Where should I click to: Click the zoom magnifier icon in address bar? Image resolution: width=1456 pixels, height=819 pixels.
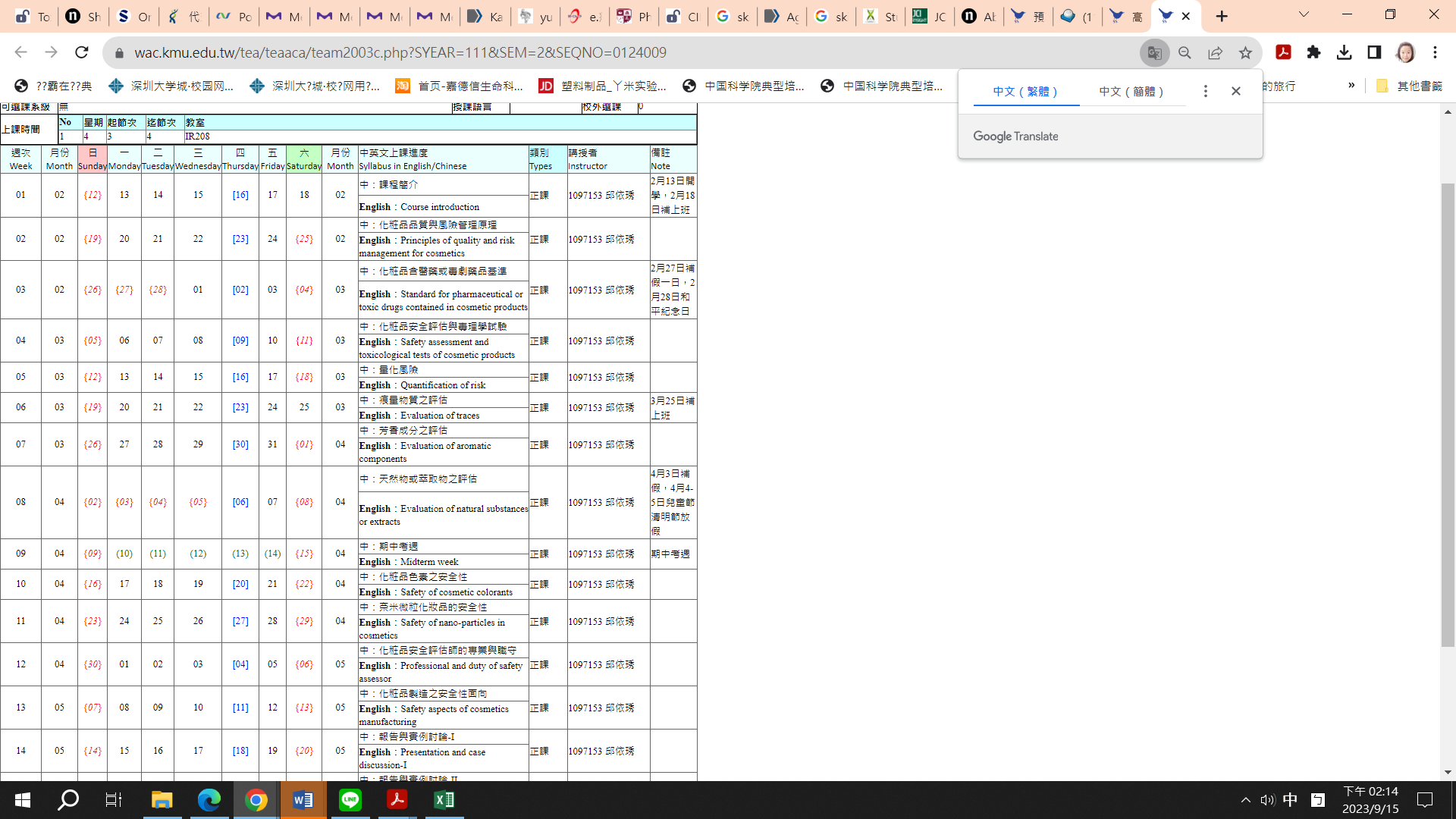pos(1185,52)
